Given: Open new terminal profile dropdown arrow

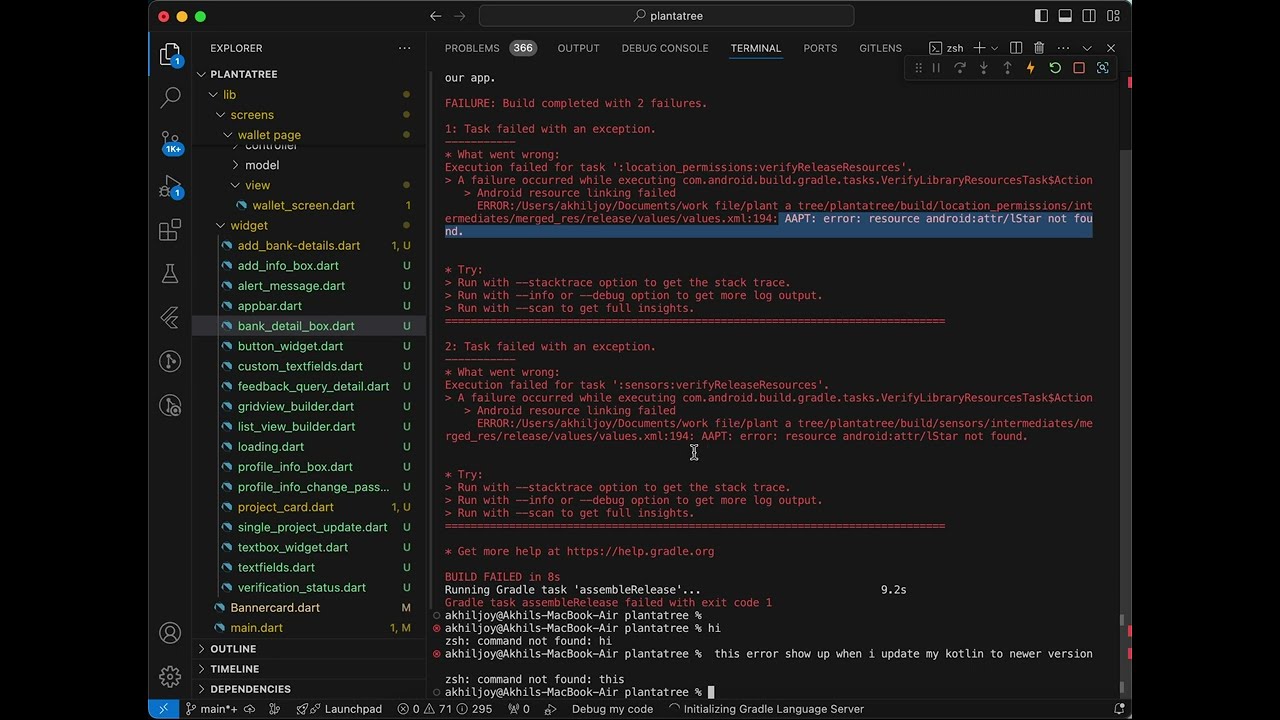Looking at the screenshot, I should [x=994, y=48].
